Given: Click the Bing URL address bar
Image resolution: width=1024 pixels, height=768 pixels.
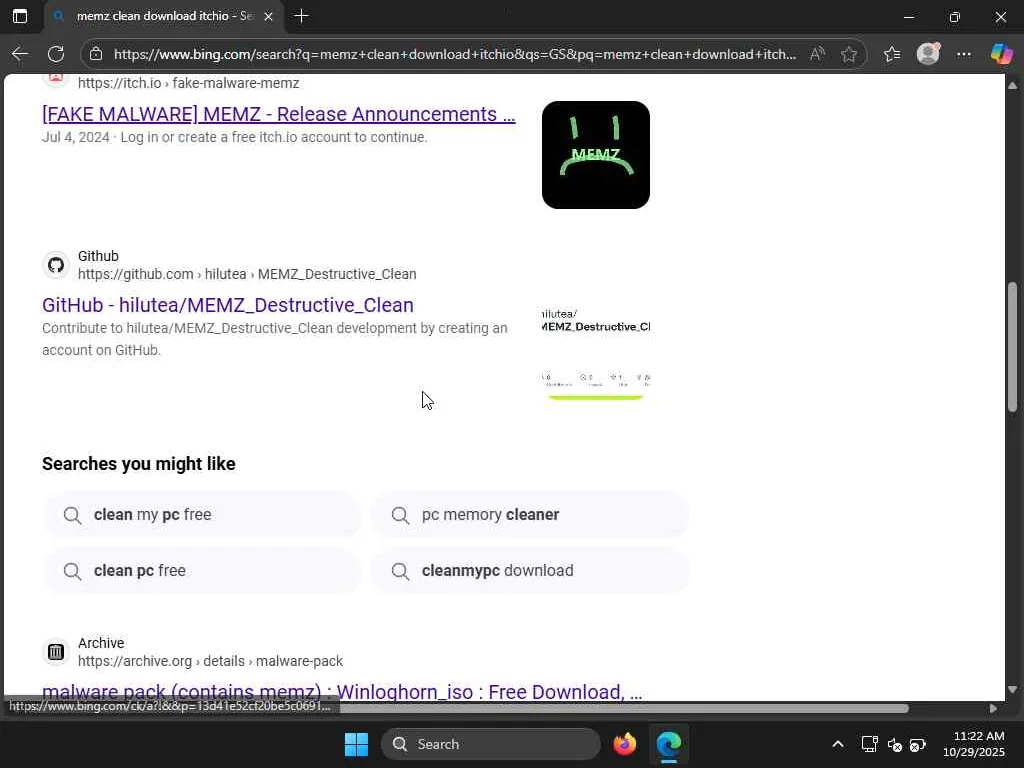Looking at the screenshot, I should pyautogui.click(x=455, y=54).
